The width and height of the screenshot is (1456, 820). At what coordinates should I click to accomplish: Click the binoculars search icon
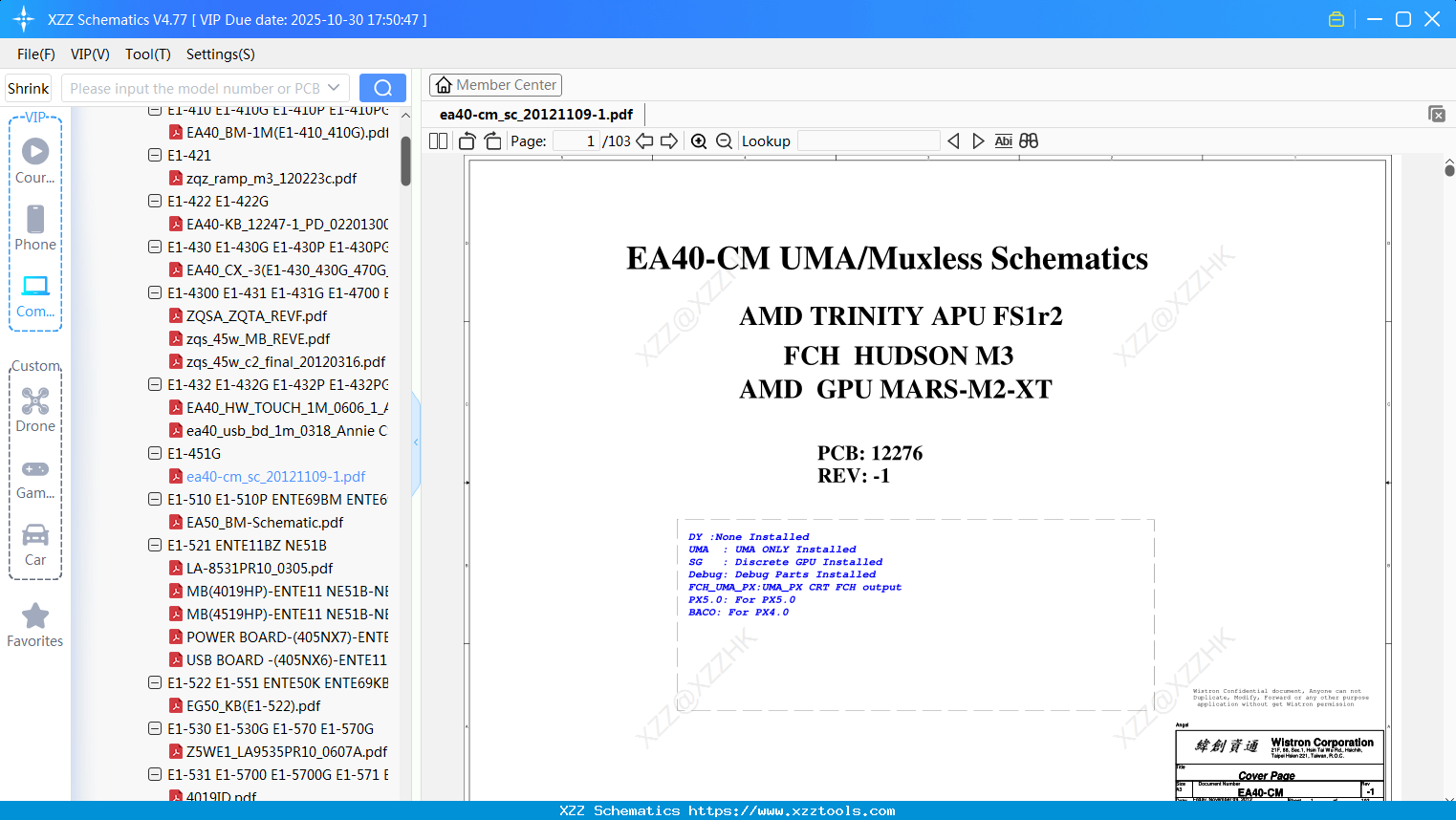(x=1029, y=140)
